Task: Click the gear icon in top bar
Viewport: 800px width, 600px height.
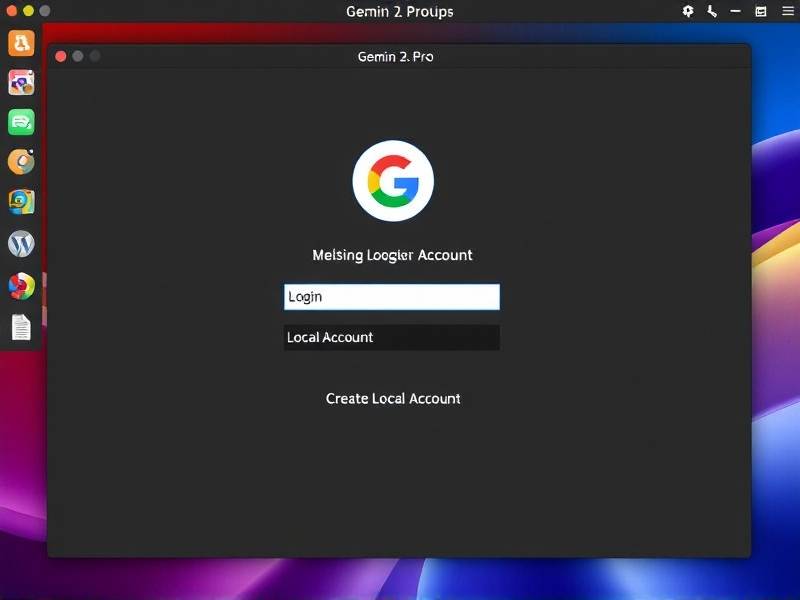Action: click(x=688, y=11)
